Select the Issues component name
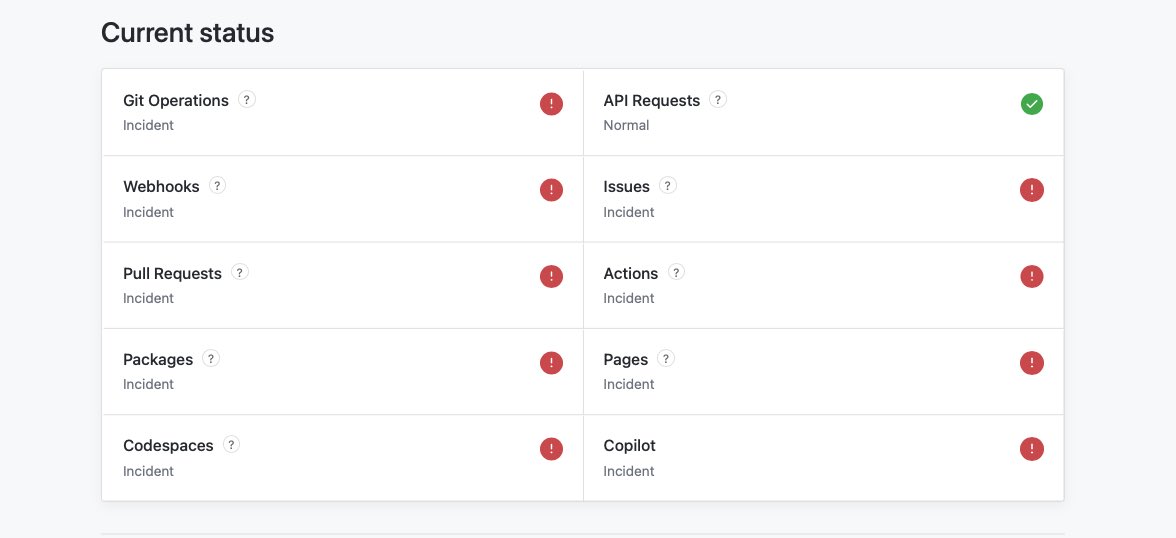The height and width of the screenshot is (538, 1176). [x=626, y=187]
